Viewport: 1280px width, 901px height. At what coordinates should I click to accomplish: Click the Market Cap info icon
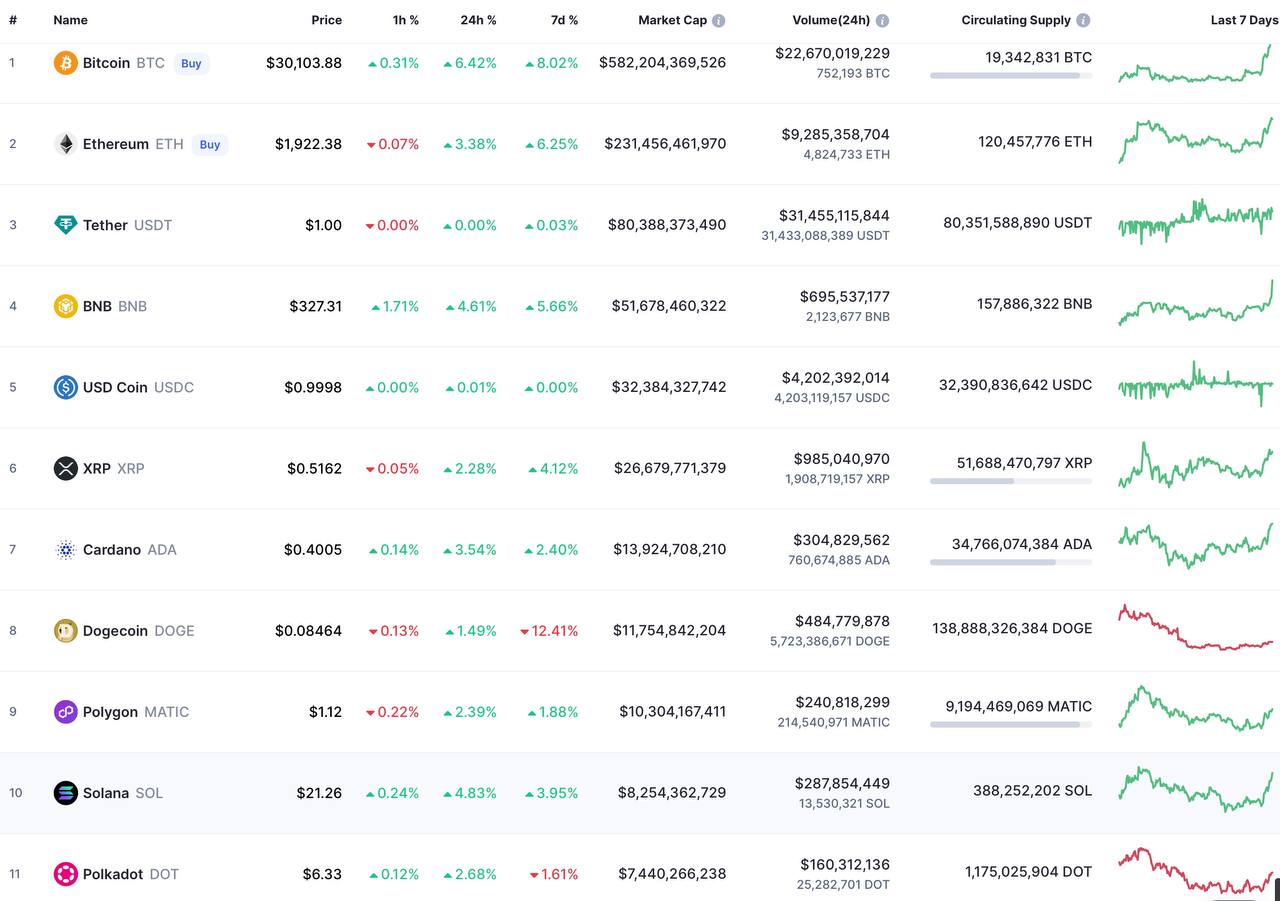(x=719, y=20)
